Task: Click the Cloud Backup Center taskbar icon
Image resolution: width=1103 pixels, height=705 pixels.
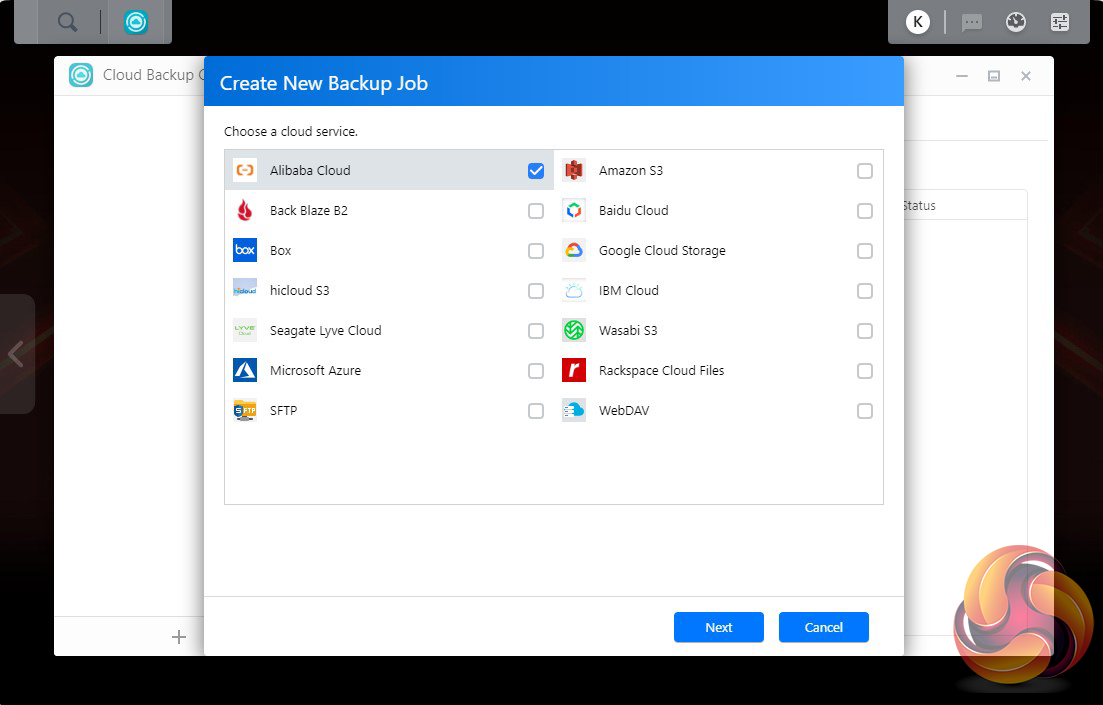Action: (136, 22)
